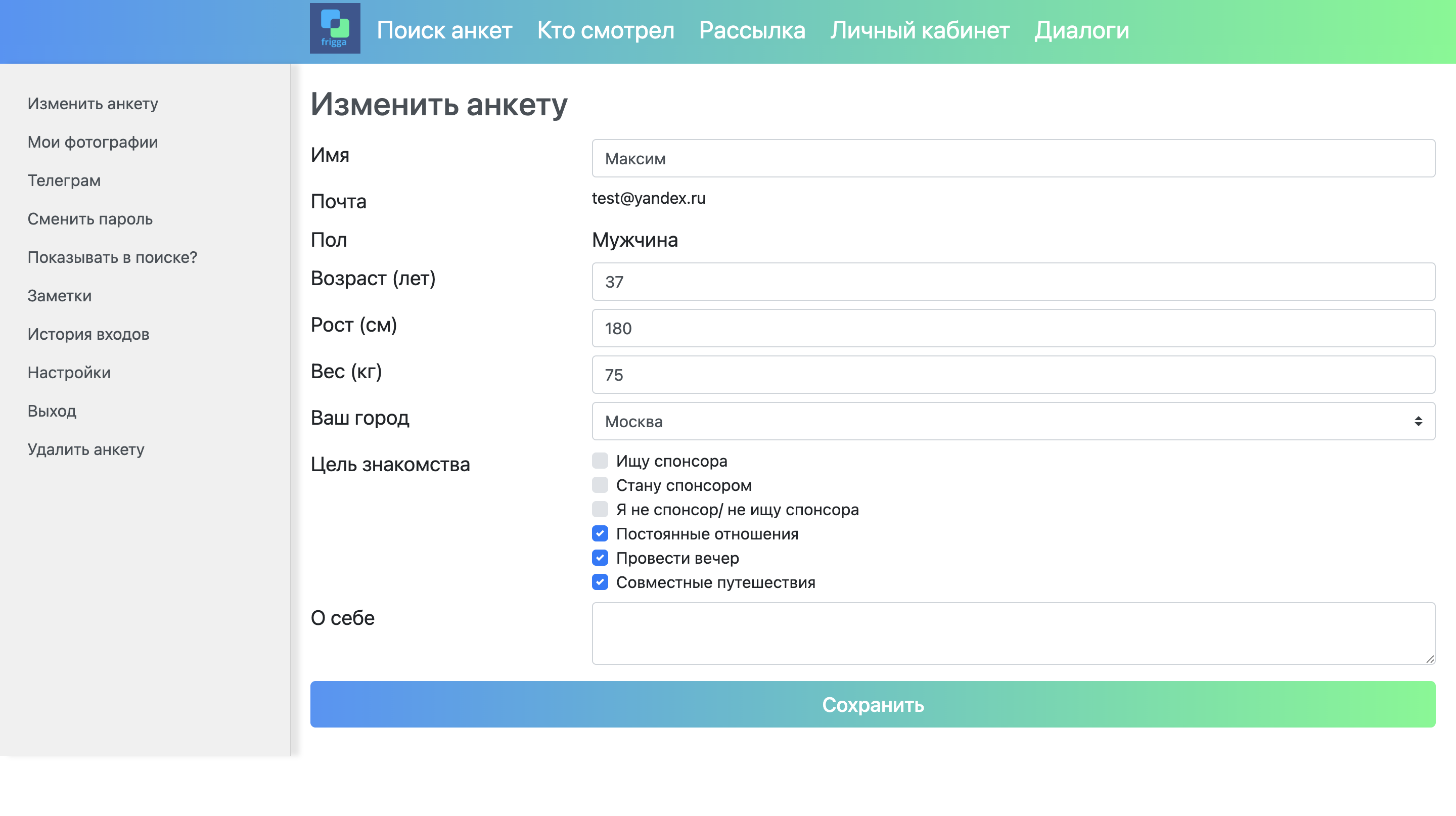Click the Мужчина gender value

click(635, 240)
